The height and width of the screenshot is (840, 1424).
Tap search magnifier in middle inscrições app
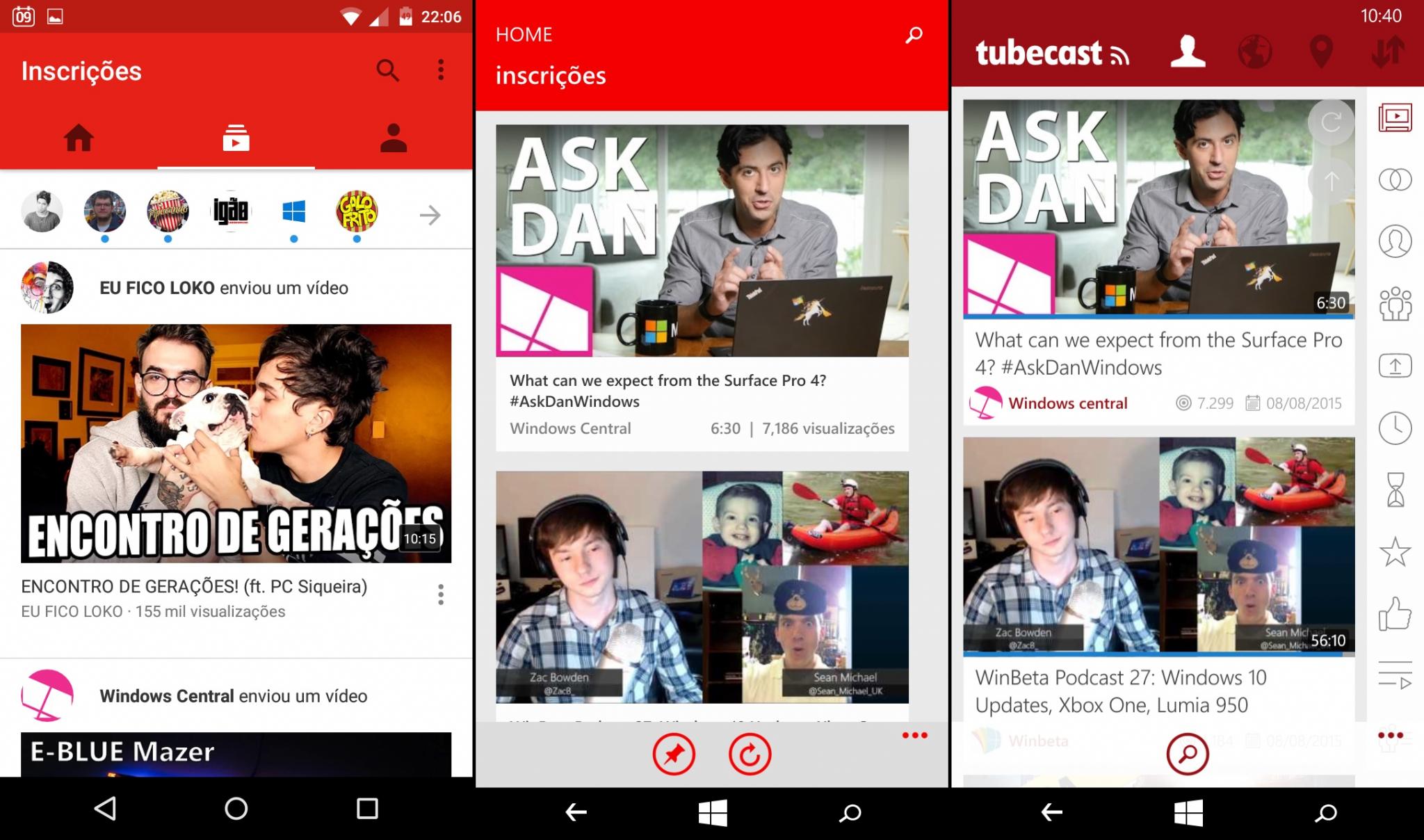pyautogui.click(x=914, y=35)
